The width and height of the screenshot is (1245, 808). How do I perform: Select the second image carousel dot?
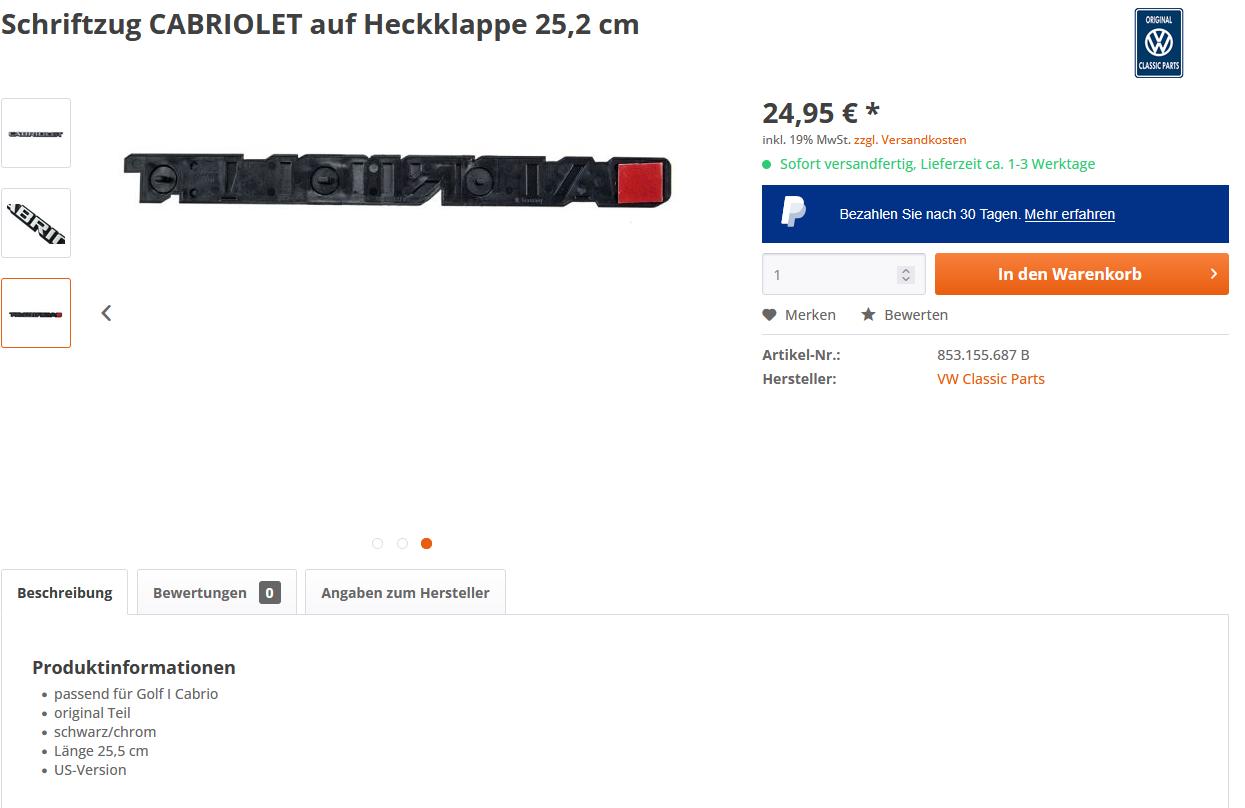(402, 544)
